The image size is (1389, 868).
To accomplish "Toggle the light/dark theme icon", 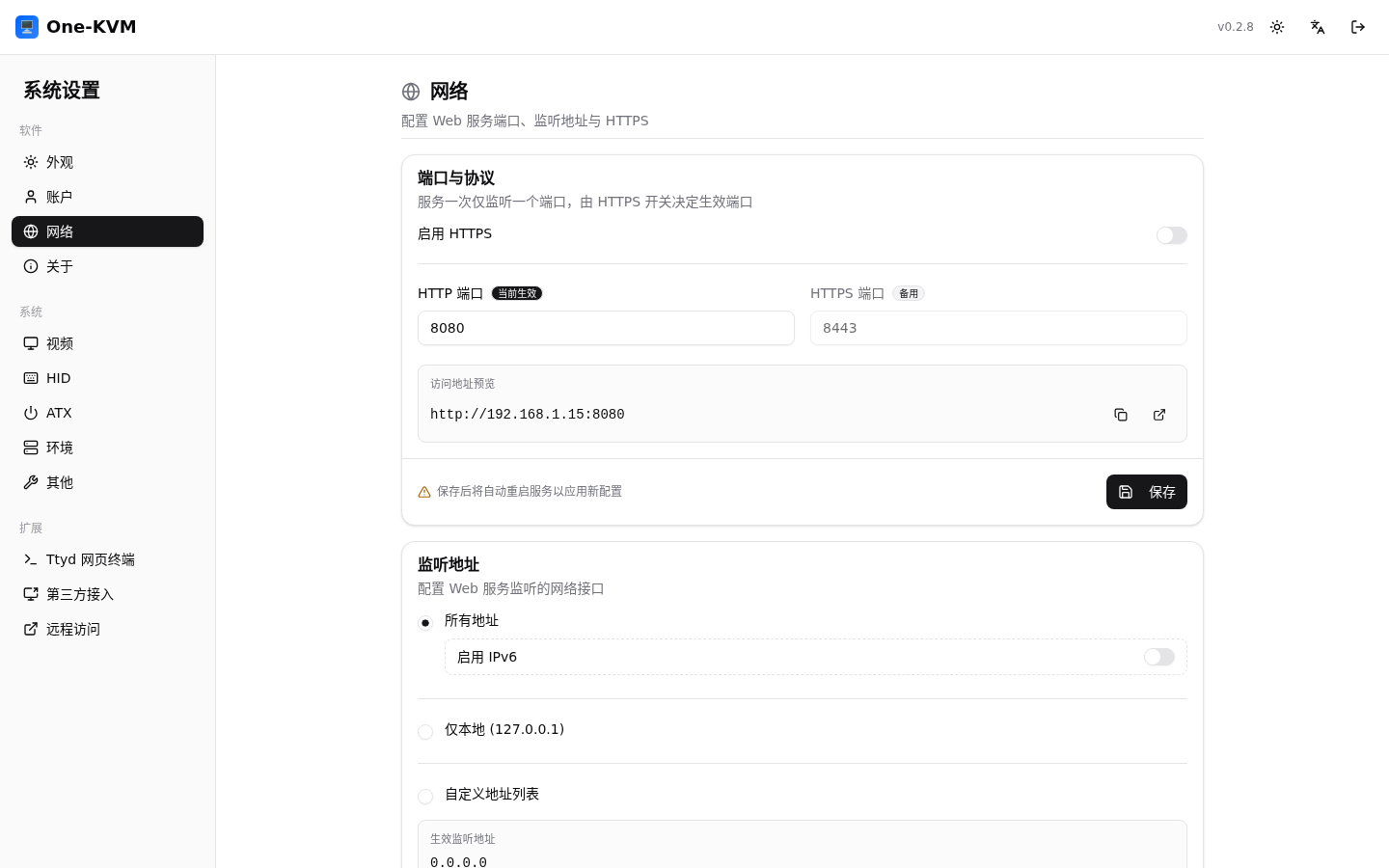I will coord(1277,27).
